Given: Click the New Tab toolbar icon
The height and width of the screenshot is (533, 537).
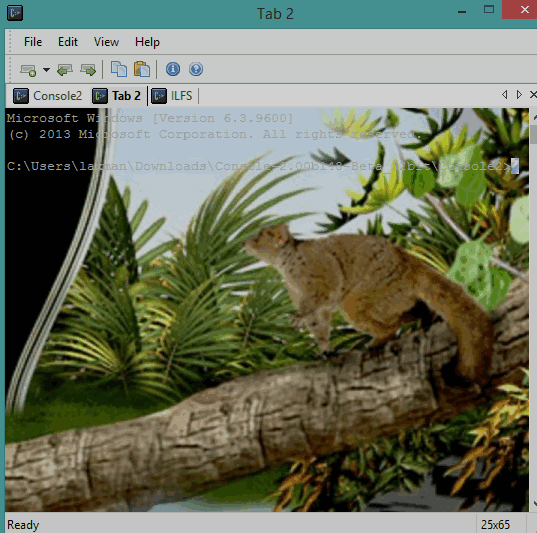Looking at the screenshot, I should [28, 70].
